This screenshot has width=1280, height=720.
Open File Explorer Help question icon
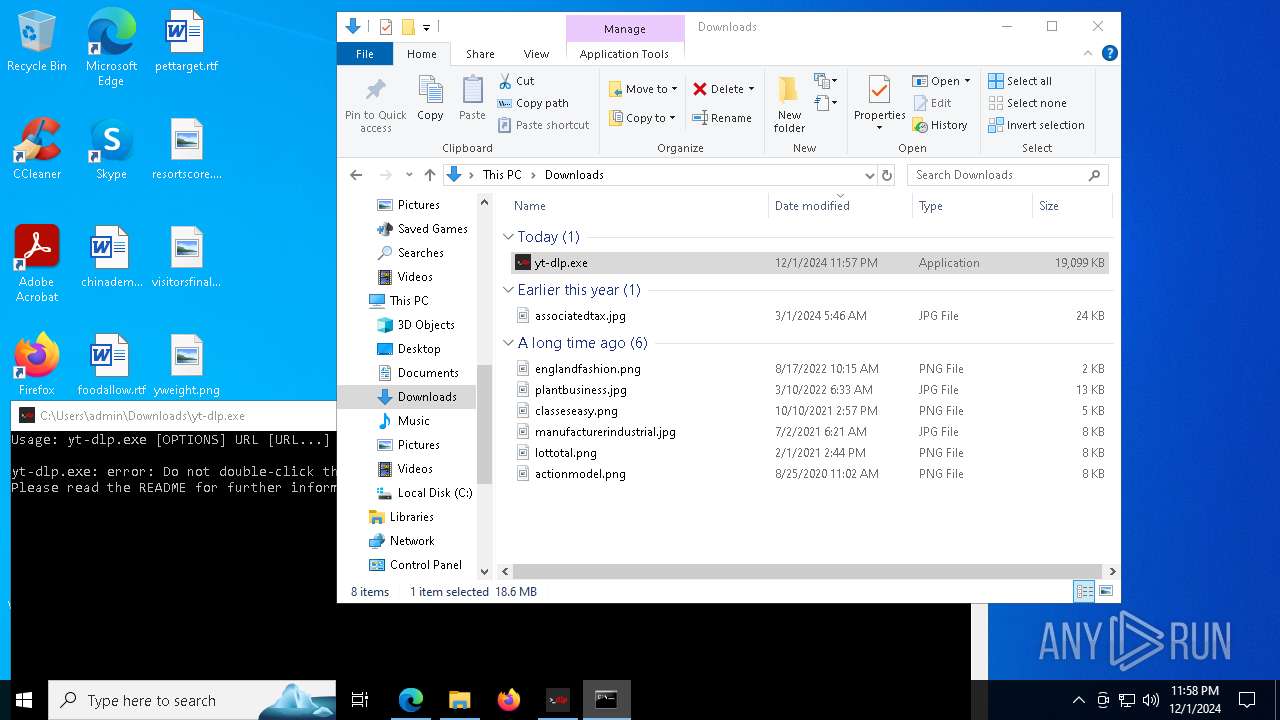coord(1109,54)
